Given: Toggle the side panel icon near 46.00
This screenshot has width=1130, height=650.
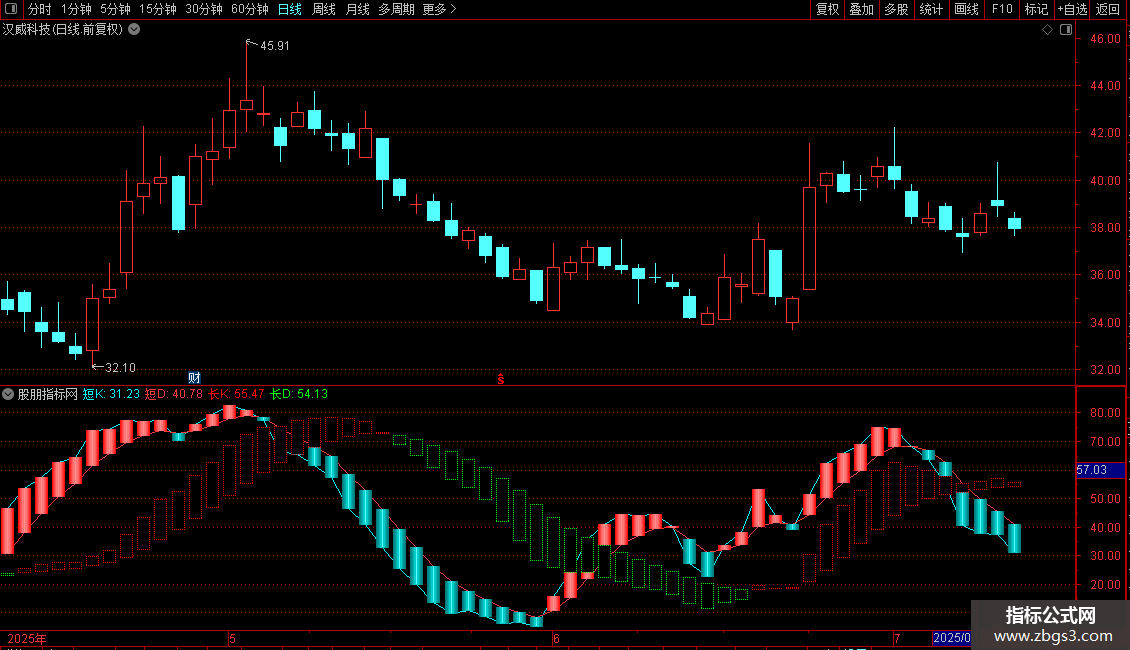Looking at the screenshot, I should (1066, 30).
